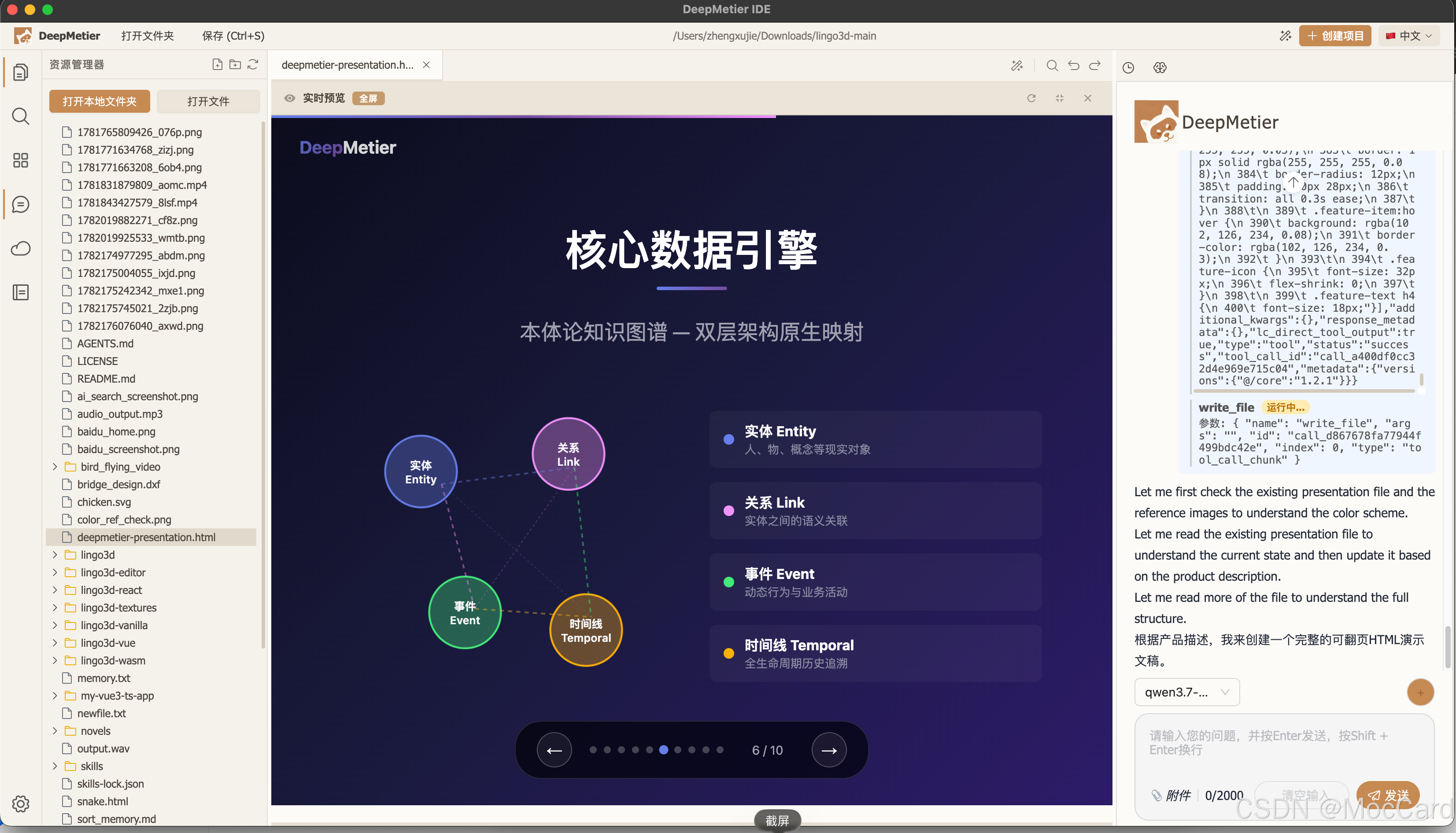1456x833 pixels.
Task: Expand the lingo3d-editor folder
Action: click(x=55, y=572)
